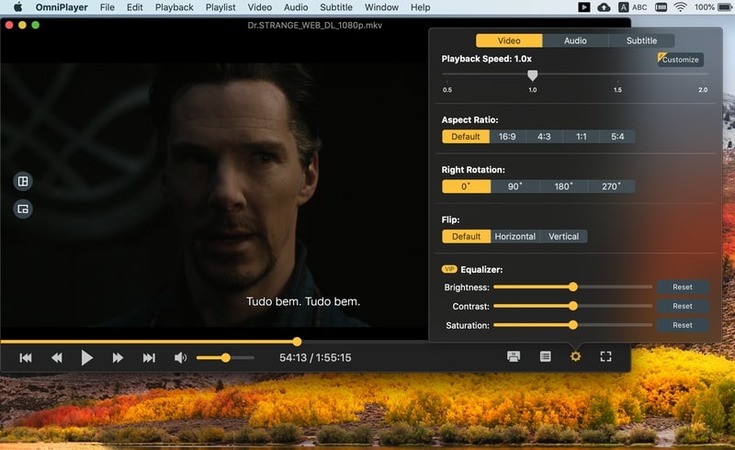This screenshot has height=450, width=735.
Task: Open the Playlist menu
Action: [220, 7]
